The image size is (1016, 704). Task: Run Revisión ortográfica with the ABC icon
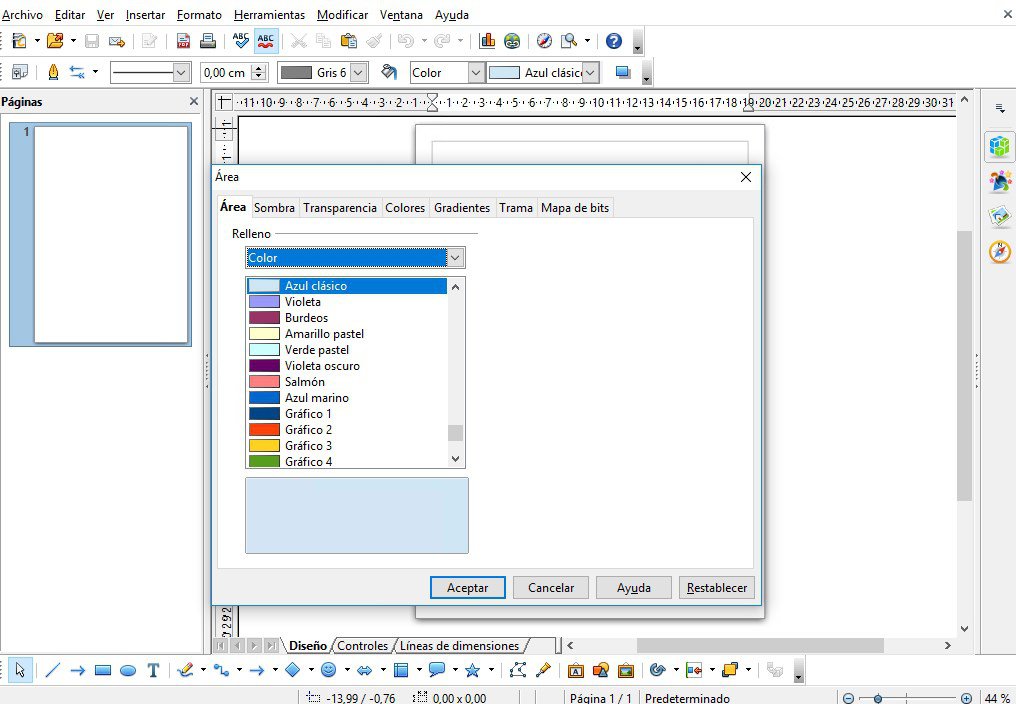pos(240,40)
